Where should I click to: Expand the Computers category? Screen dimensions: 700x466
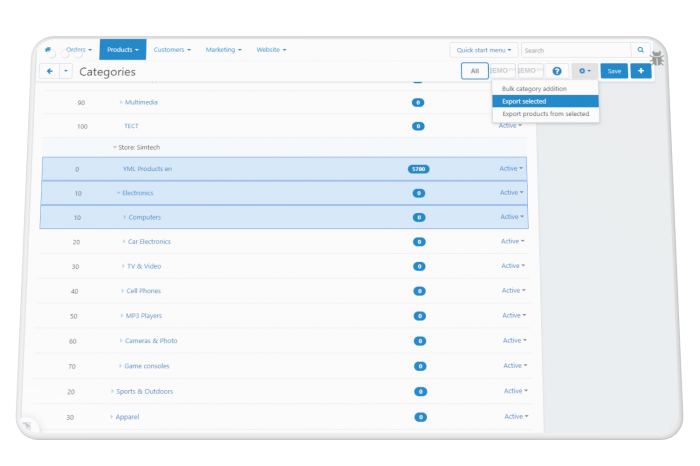coord(125,217)
